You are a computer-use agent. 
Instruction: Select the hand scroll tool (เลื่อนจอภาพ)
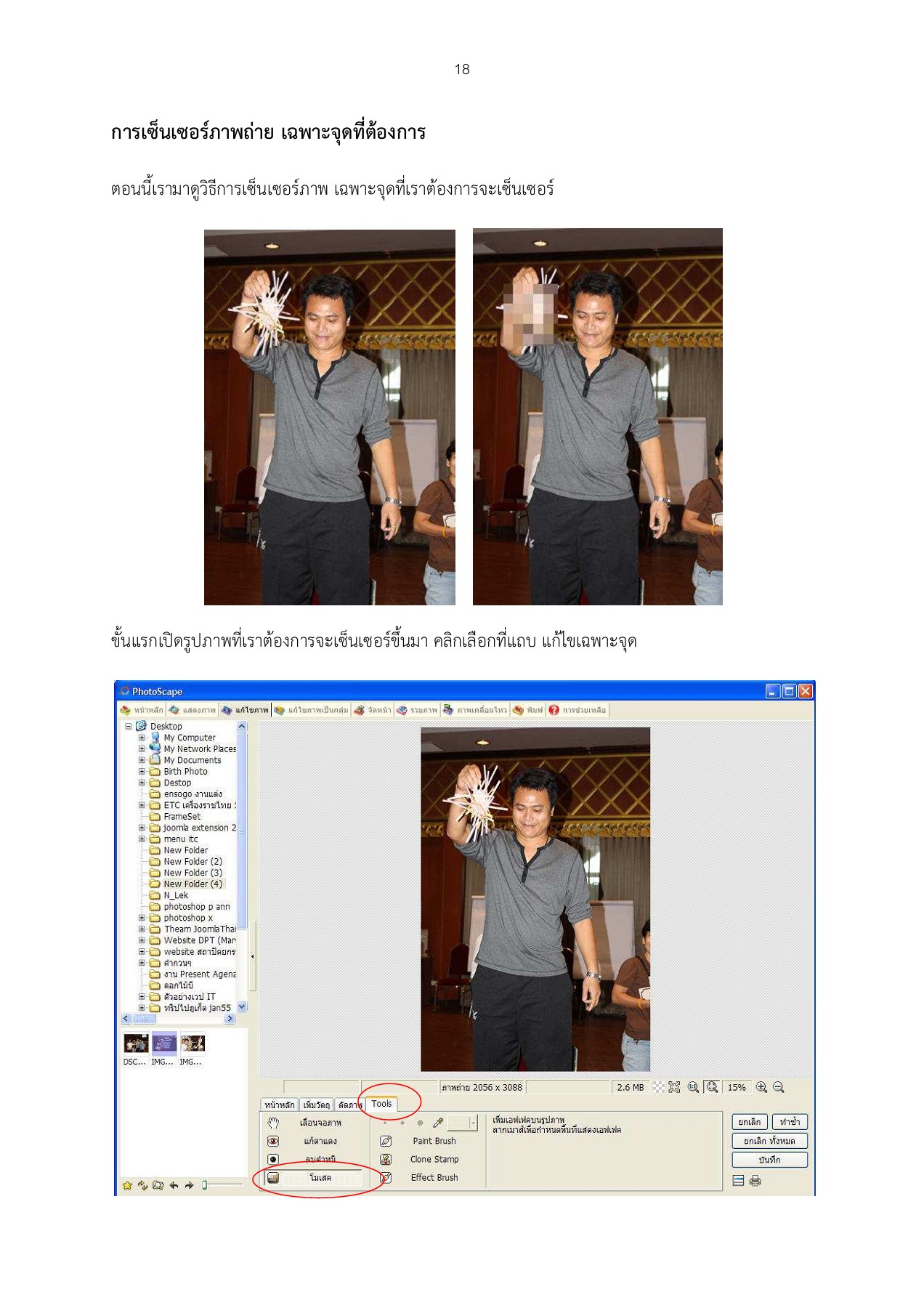pos(273,1123)
